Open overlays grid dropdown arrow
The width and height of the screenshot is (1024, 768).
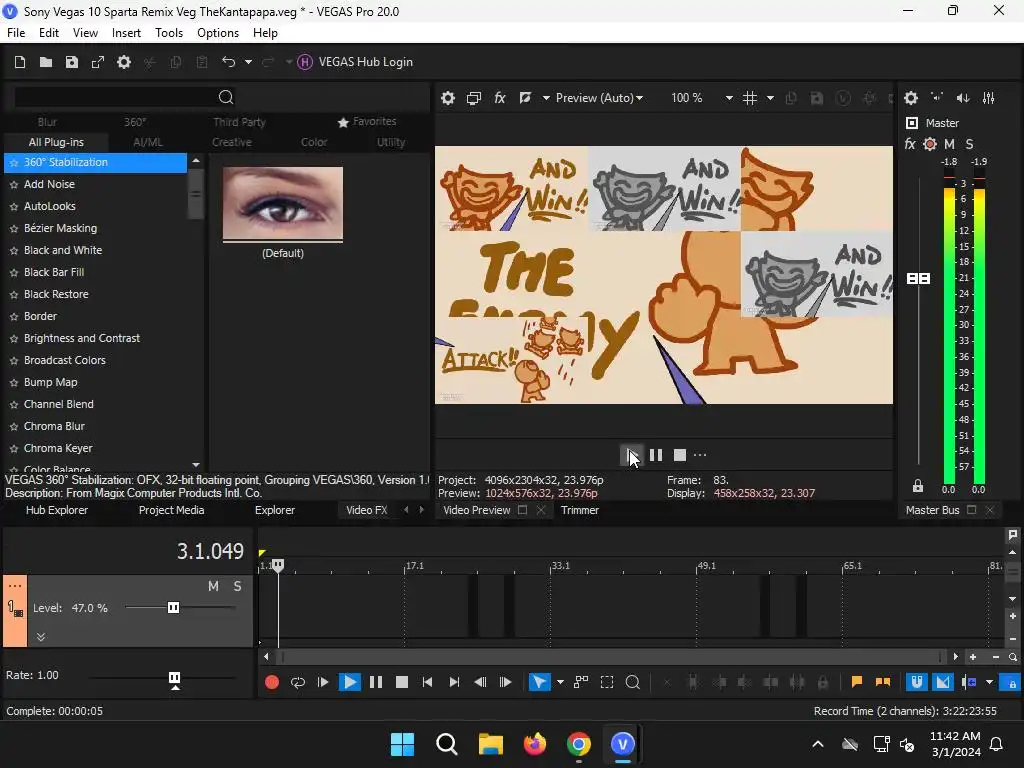(771, 98)
